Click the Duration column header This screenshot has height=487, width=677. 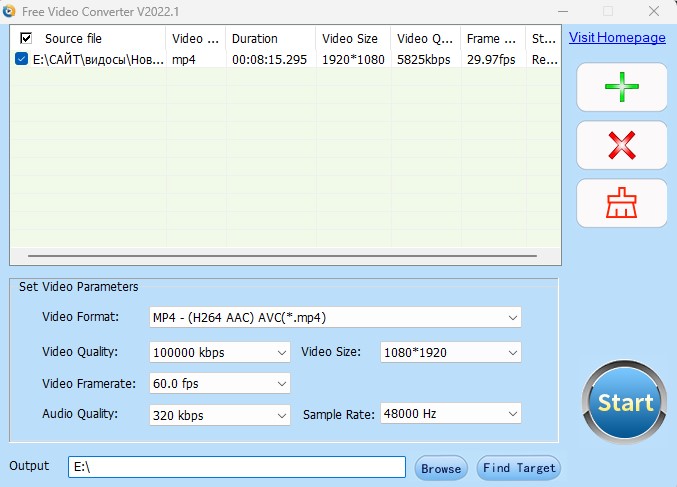point(271,38)
